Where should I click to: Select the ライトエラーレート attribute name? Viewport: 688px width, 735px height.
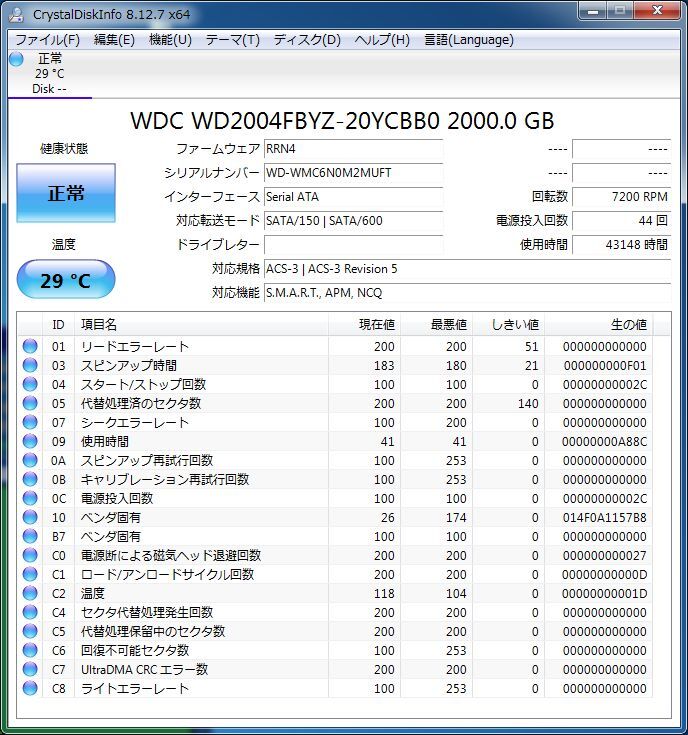click(x=135, y=688)
